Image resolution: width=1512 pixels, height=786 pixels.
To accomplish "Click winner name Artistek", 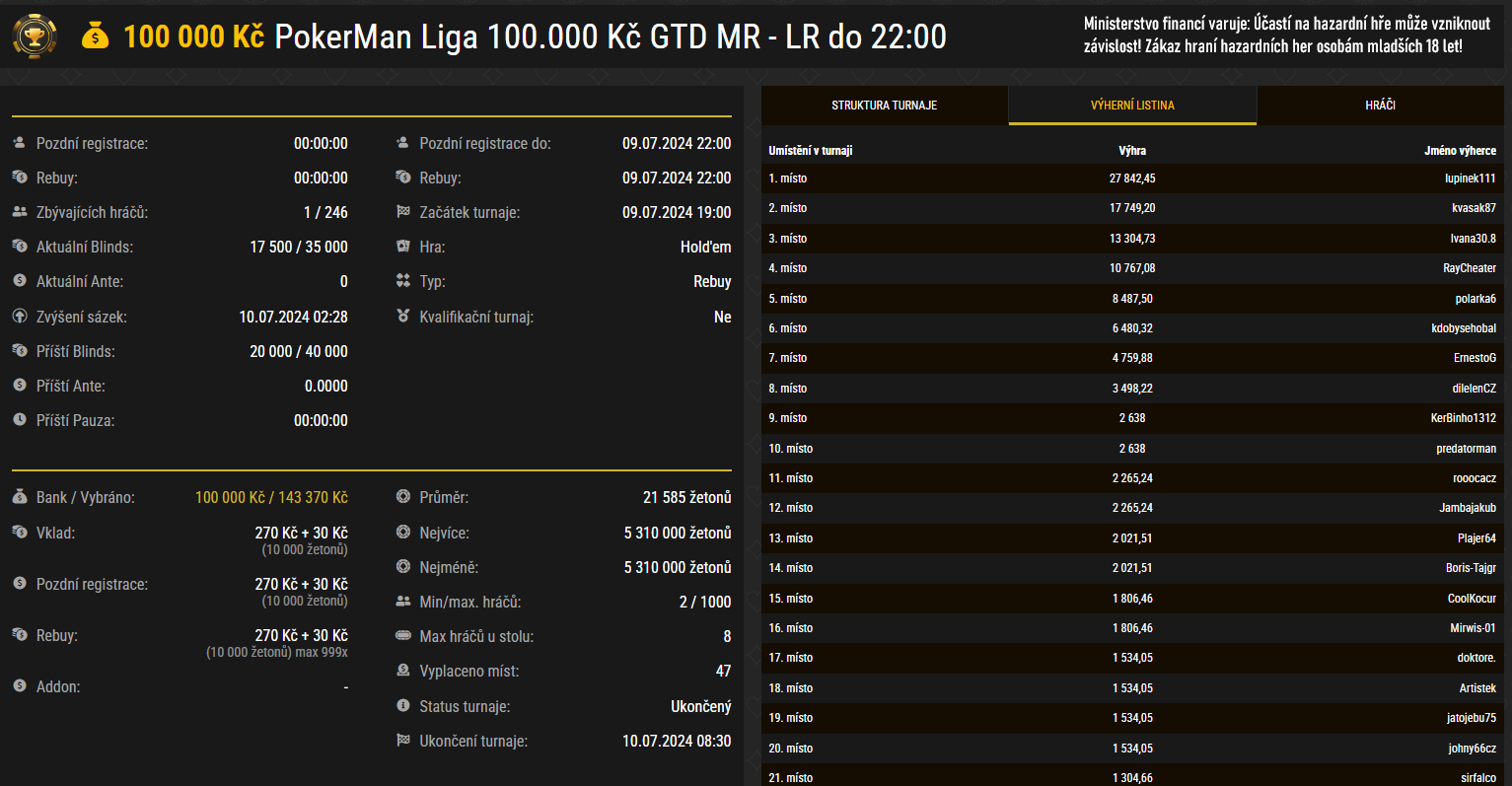I will click(1477, 688).
